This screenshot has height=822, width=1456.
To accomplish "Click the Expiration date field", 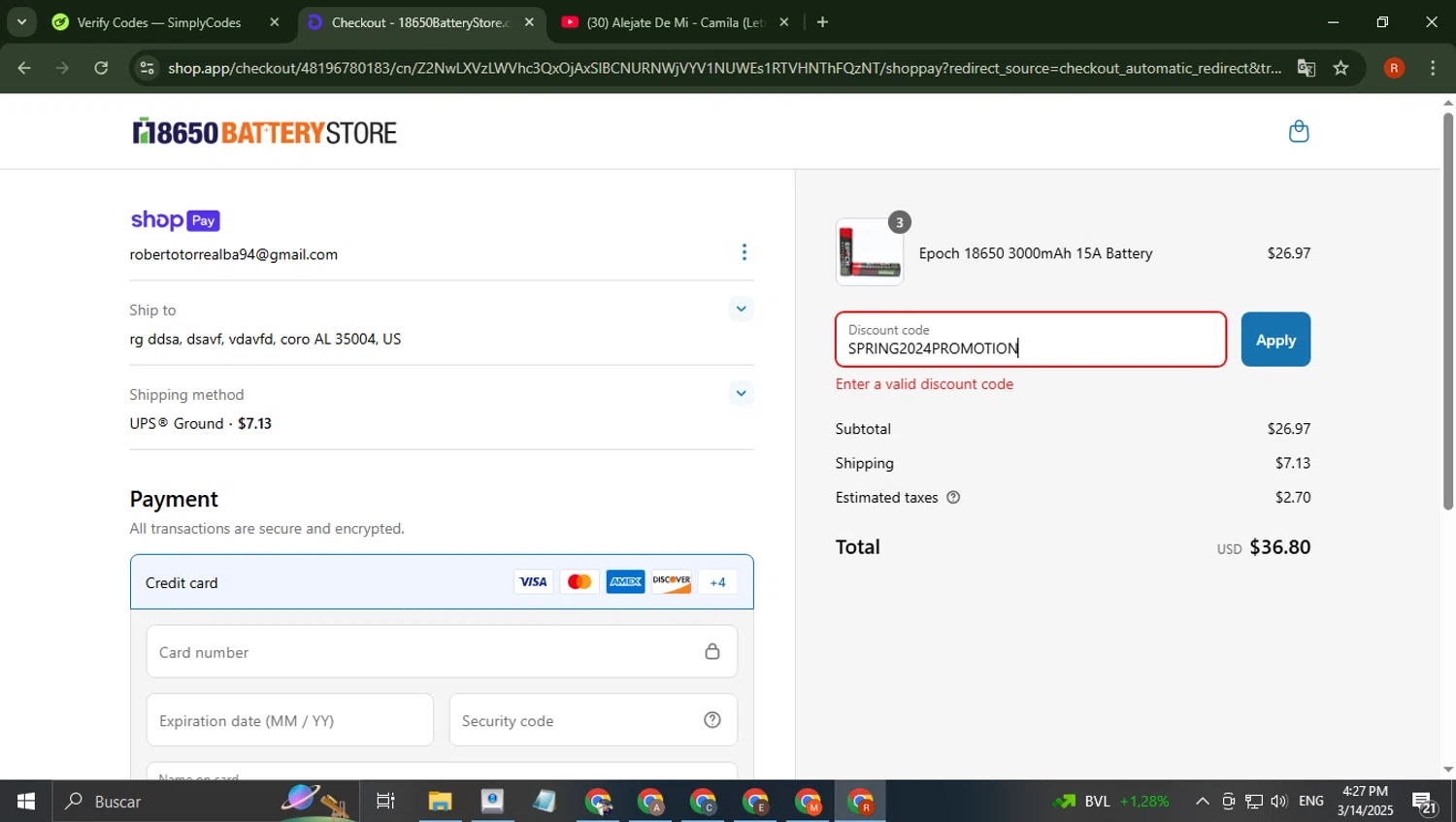I will (x=290, y=720).
